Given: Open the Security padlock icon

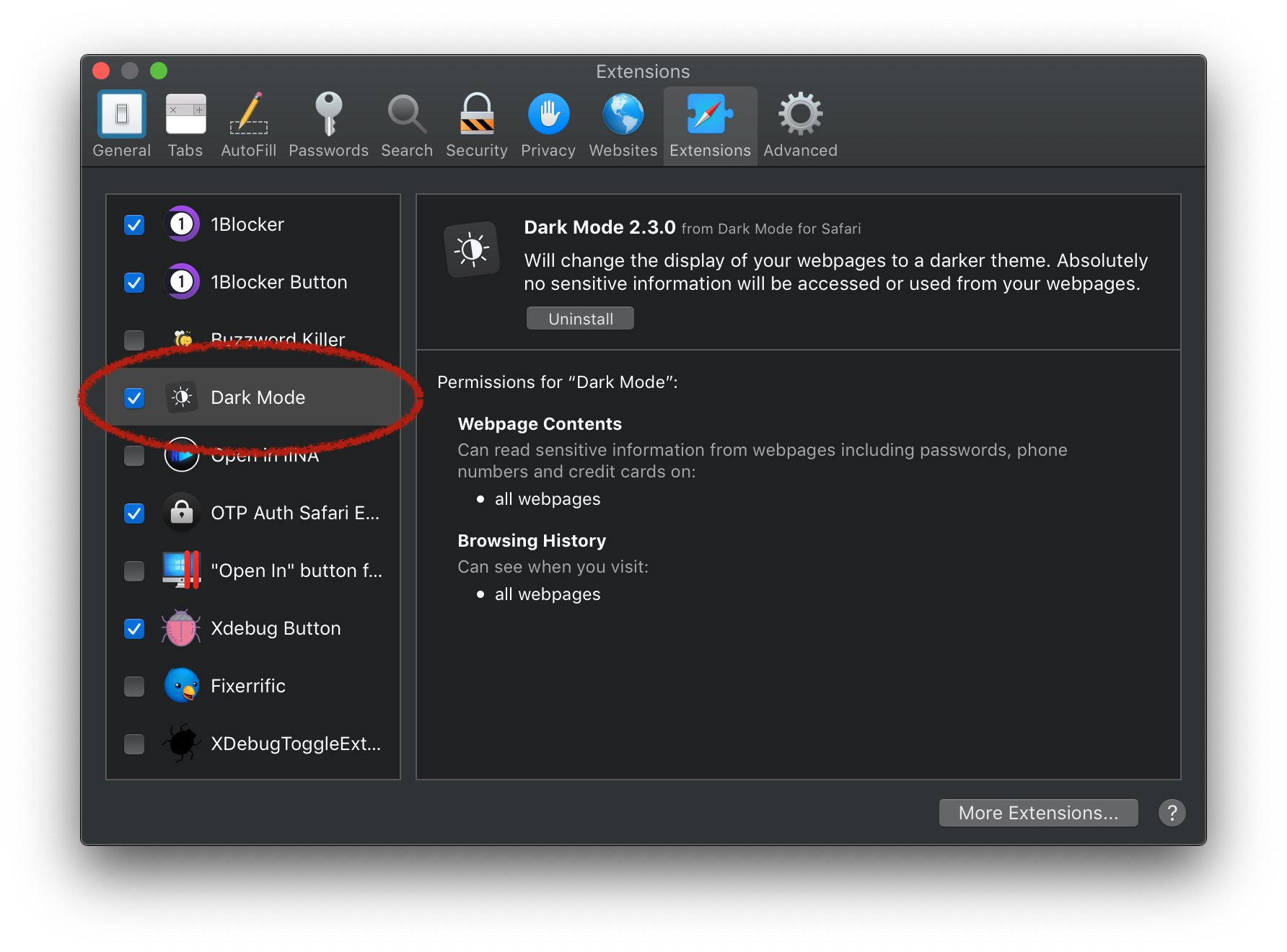Looking at the screenshot, I should [x=477, y=114].
